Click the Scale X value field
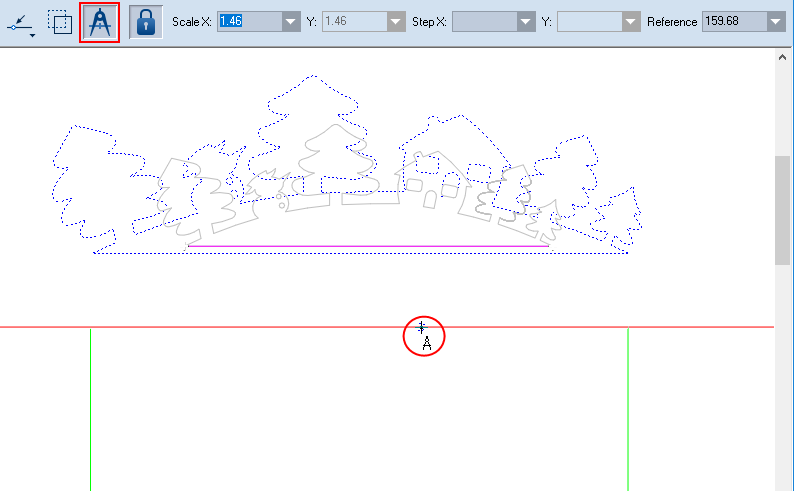The image size is (794, 491). [x=247, y=21]
